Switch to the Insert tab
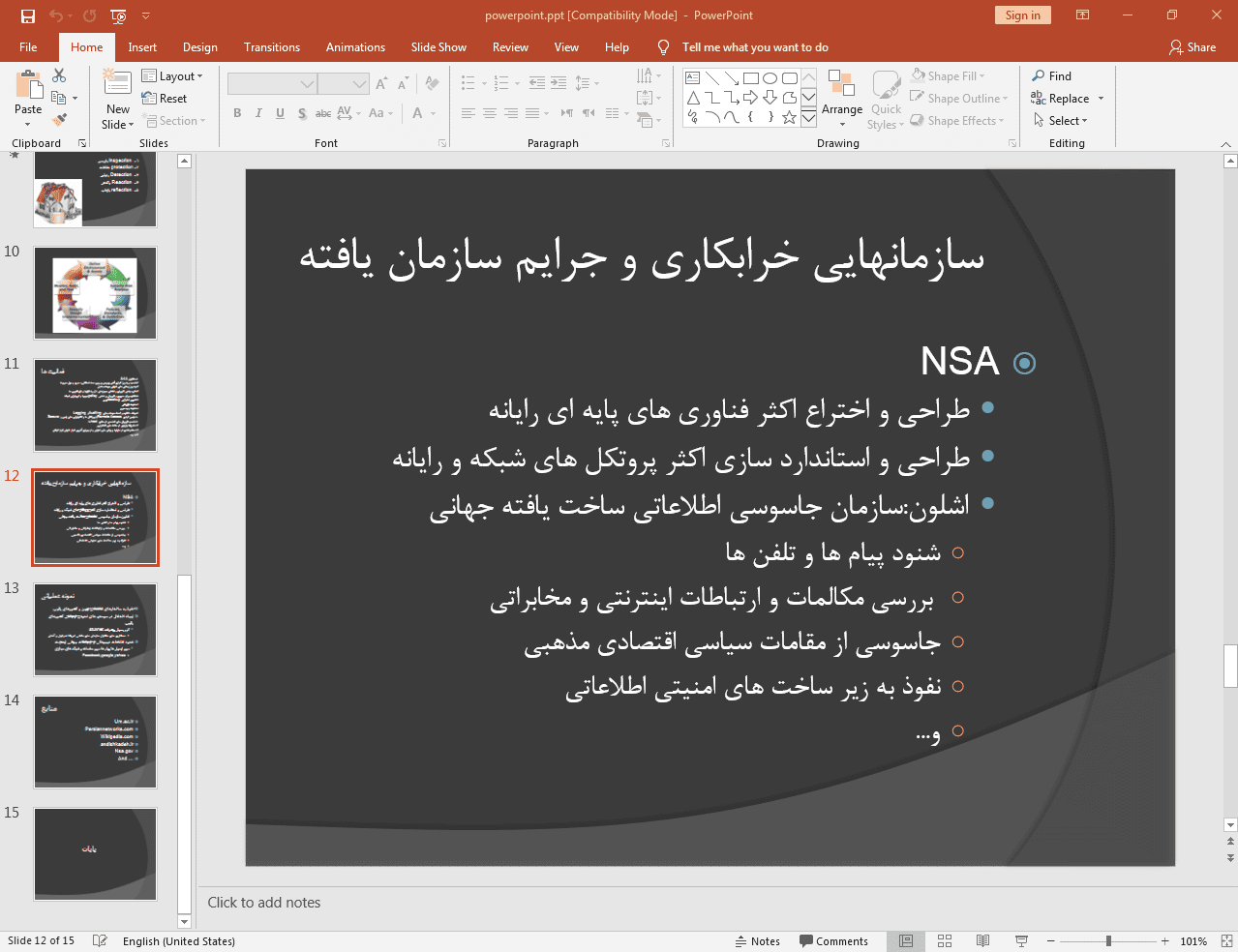Screen dimensions: 1238x952 tap(142, 46)
